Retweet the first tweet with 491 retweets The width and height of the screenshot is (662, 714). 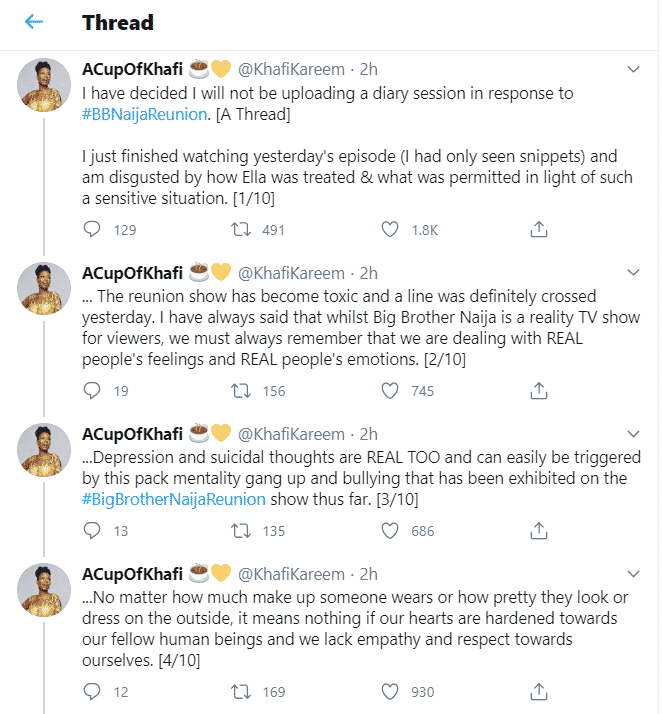(241, 230)
